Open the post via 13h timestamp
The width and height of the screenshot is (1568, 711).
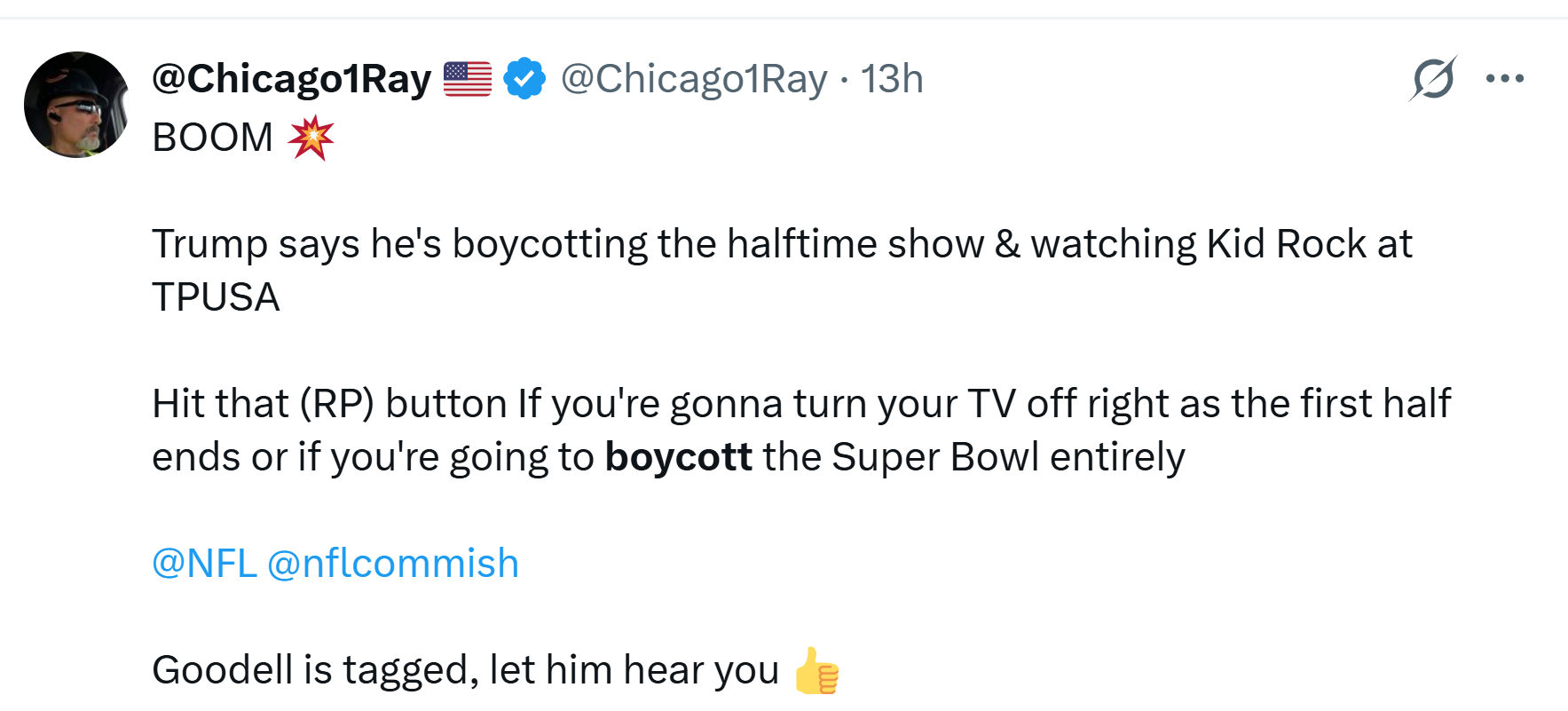(x=892, y=79)
